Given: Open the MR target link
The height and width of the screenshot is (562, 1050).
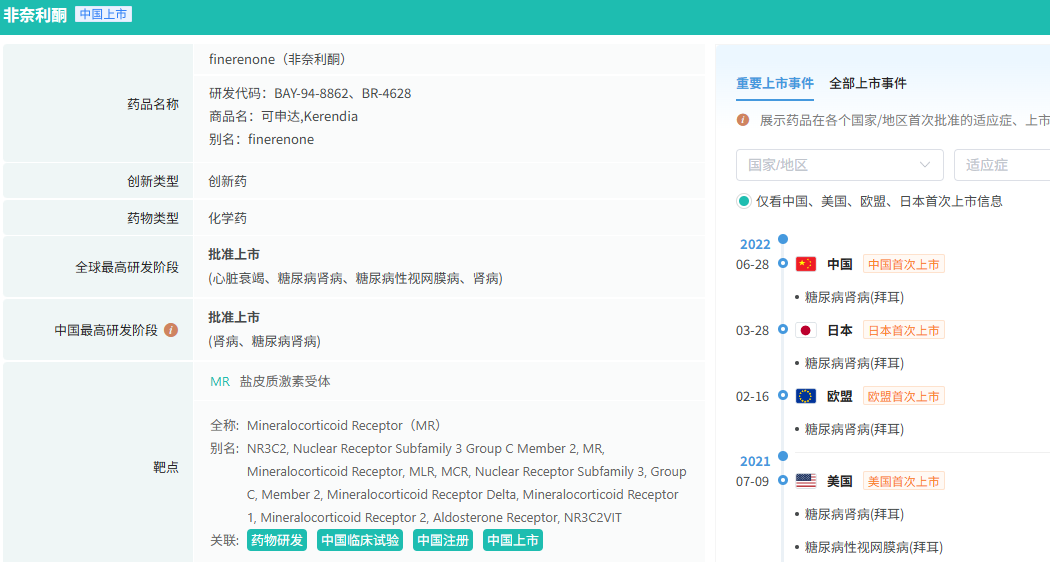Looking at the screenshot, I should pos(220,382).
